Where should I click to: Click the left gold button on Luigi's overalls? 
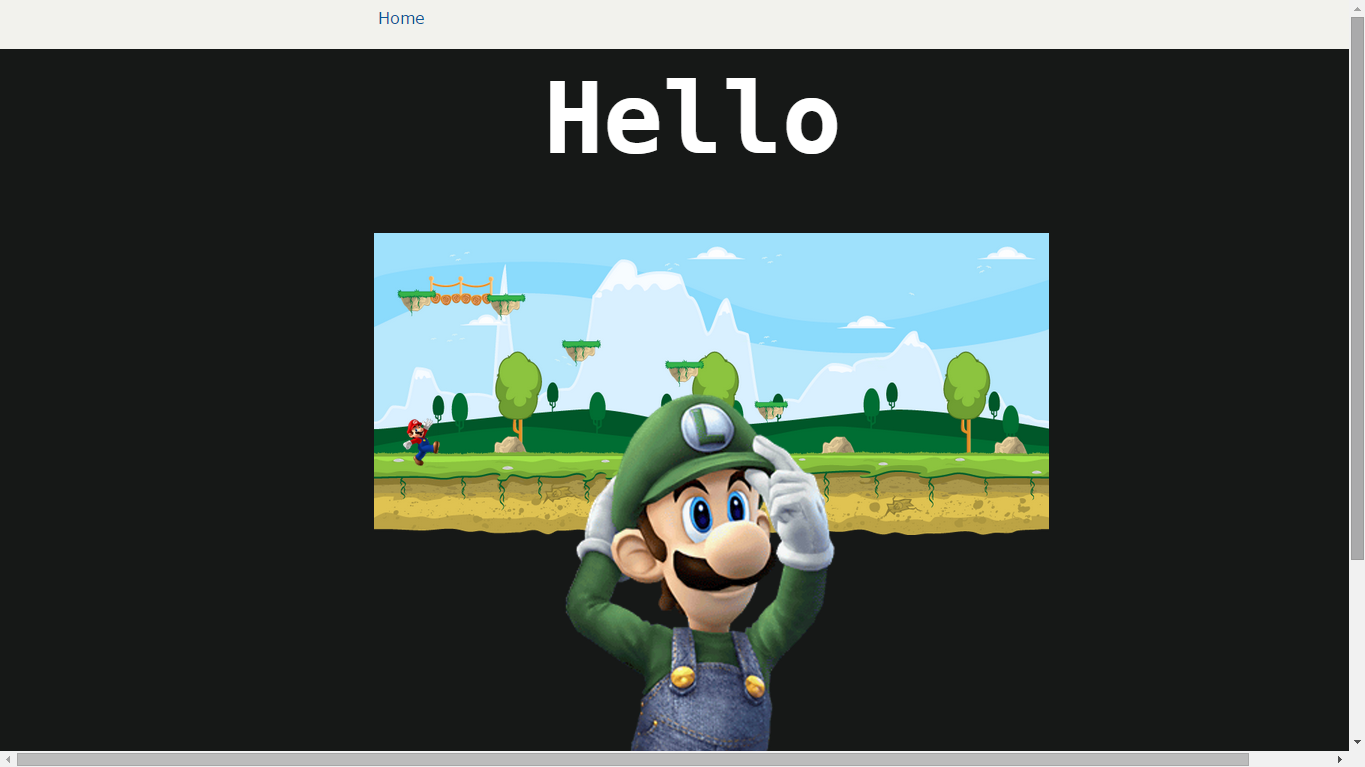coord(682,677)
